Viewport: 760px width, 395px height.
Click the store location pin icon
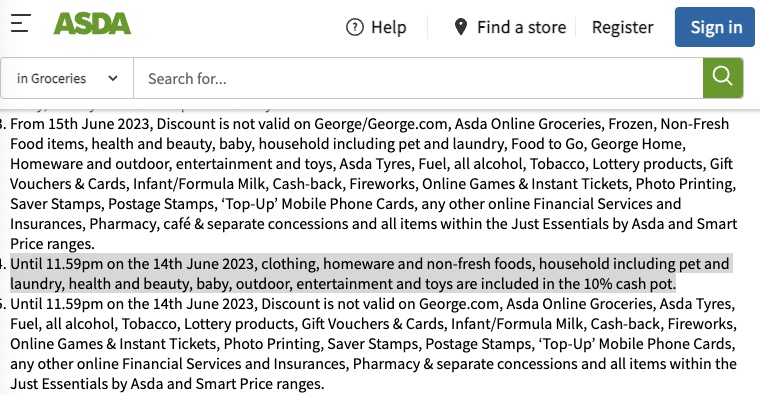click(x=460, y=27)
